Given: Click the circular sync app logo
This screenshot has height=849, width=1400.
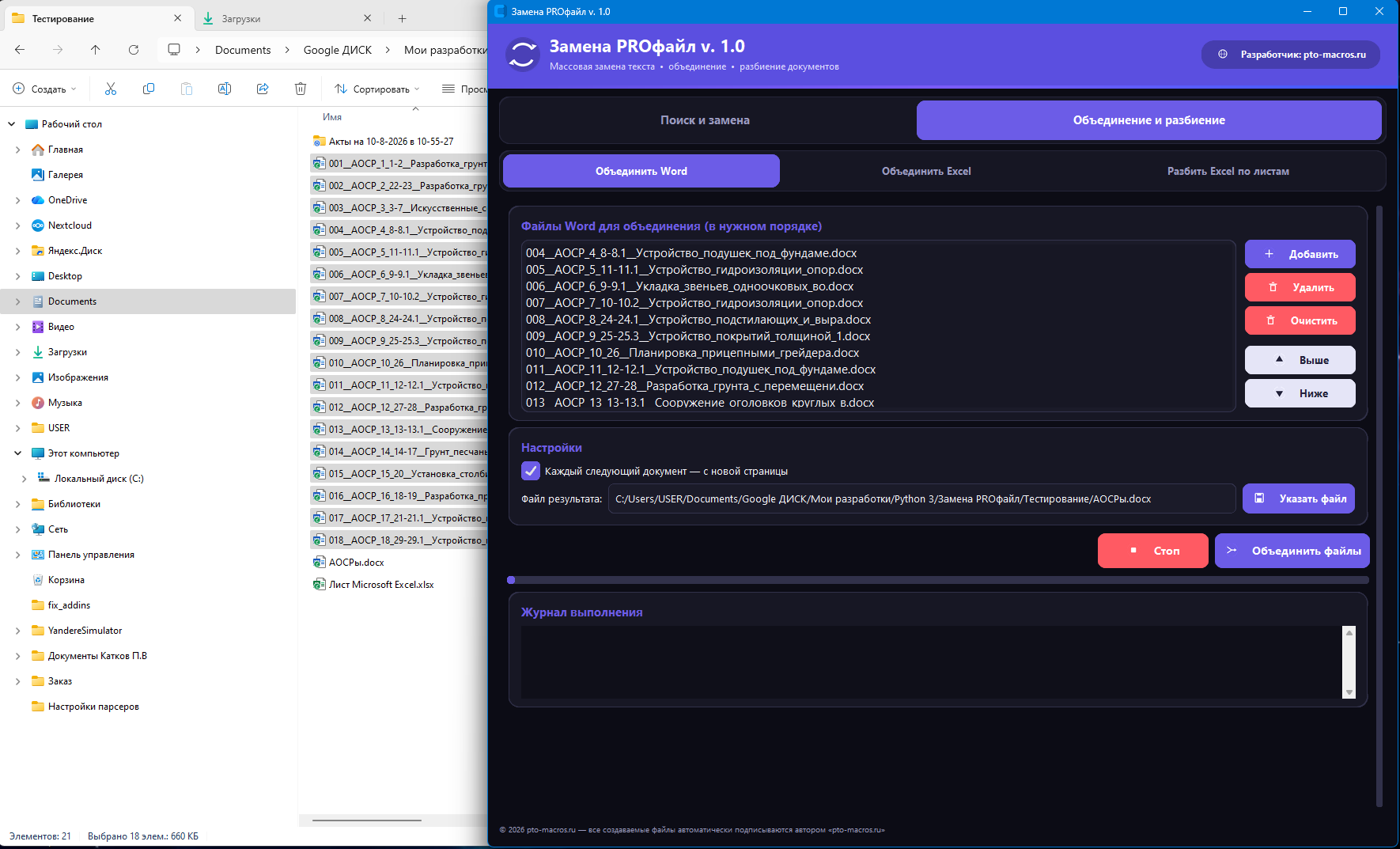Looking at the screenshot, I should (x=522, y=55).
